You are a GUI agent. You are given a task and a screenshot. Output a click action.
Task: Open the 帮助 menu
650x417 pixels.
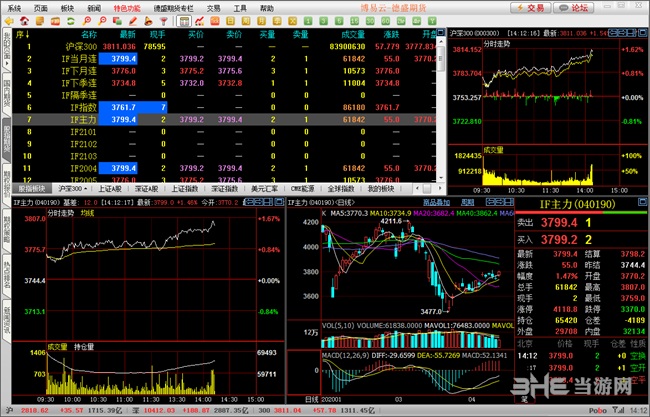[267, 8]
